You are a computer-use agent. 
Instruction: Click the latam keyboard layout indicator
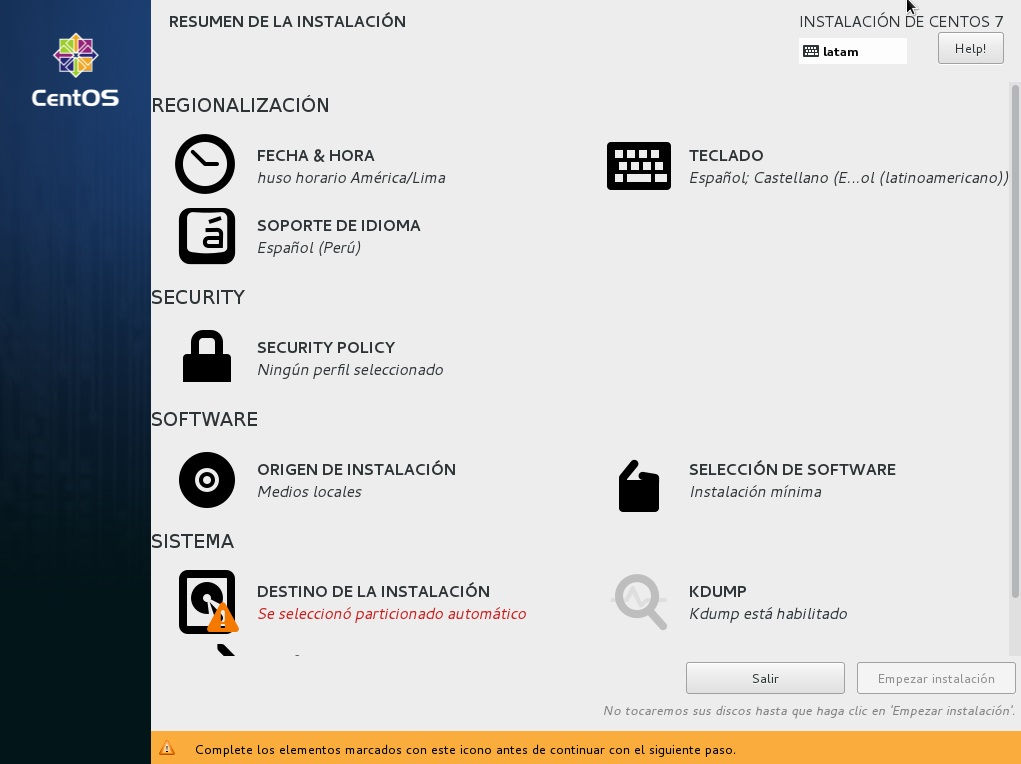pyautogui.click(x=851, y=51)
